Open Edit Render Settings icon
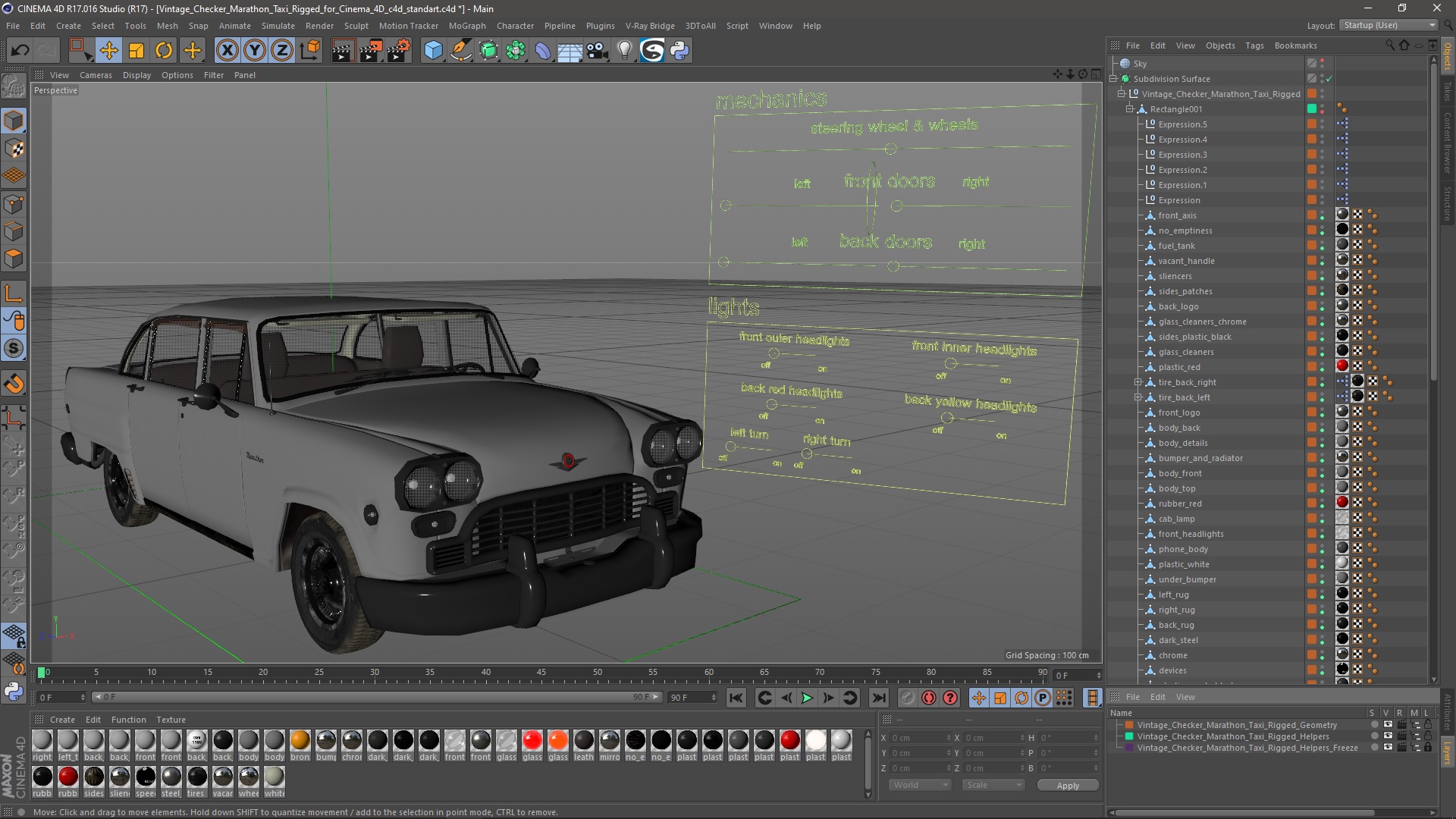This screenshot has height=819, width=1456. (398, 51)
